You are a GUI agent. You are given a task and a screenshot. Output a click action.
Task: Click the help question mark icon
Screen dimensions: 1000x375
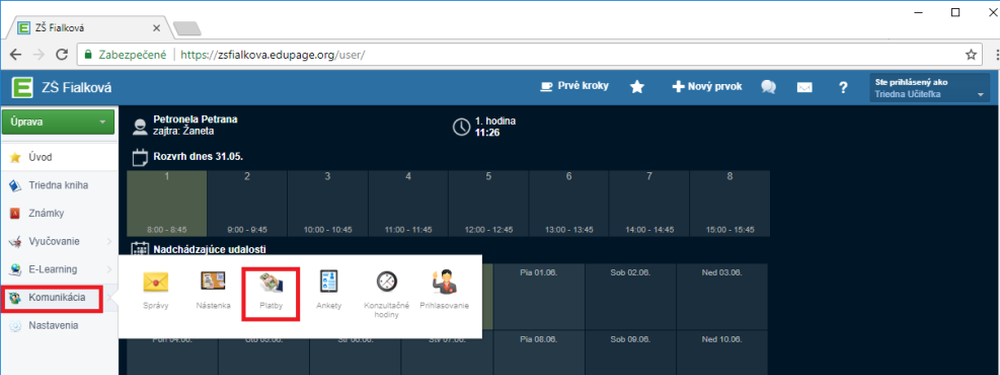tap(842, 87)
